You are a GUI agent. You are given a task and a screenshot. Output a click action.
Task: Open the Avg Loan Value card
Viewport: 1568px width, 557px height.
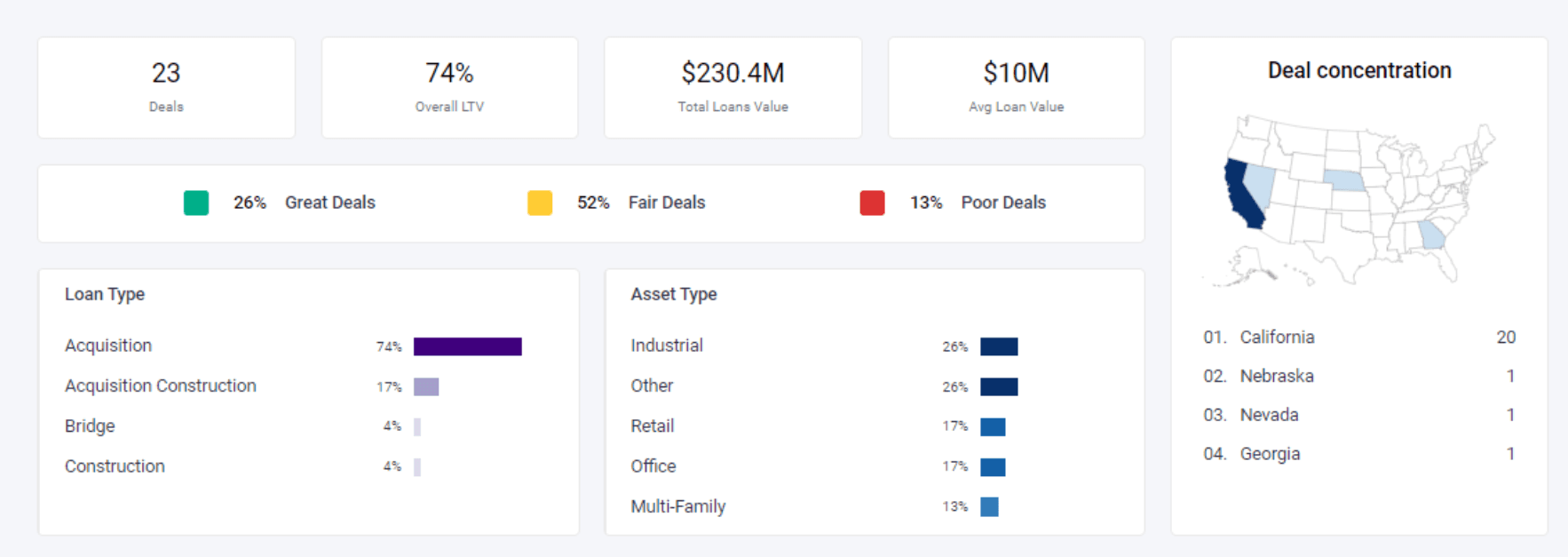(x=1016, y=87)
